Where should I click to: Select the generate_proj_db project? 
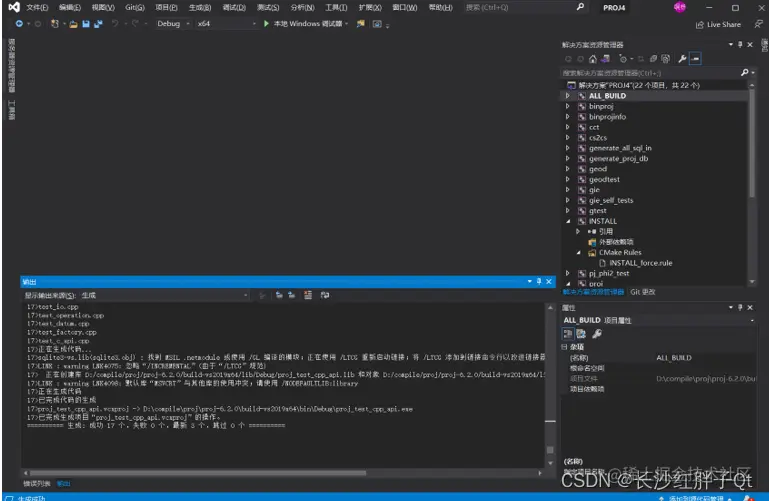pos(618,158)
